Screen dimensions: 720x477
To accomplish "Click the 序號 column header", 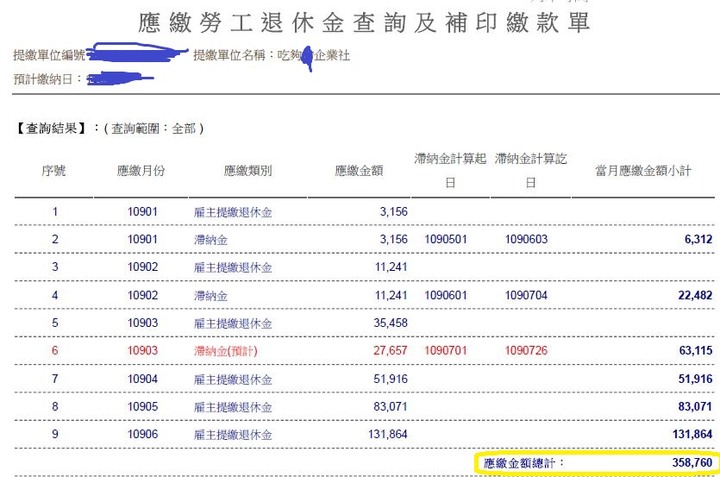I will coord(54,171).
